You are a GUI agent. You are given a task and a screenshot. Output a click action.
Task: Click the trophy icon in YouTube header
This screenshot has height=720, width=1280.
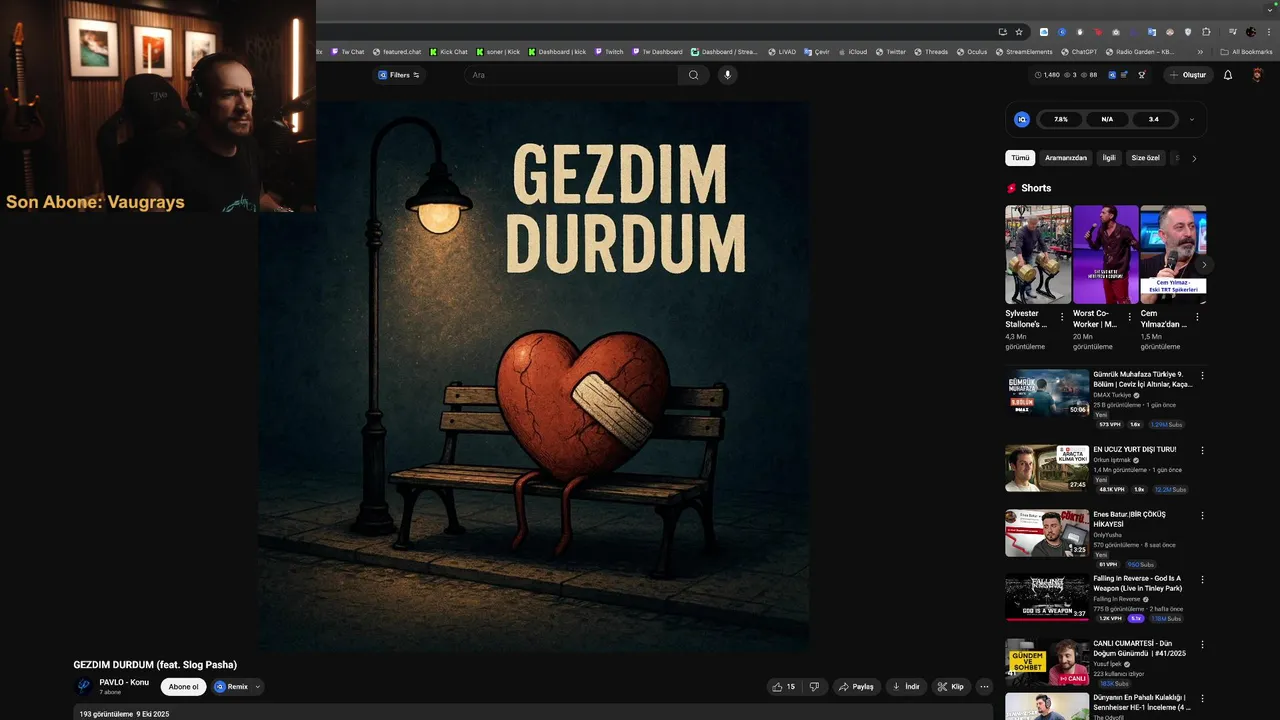coord(1141,75)
